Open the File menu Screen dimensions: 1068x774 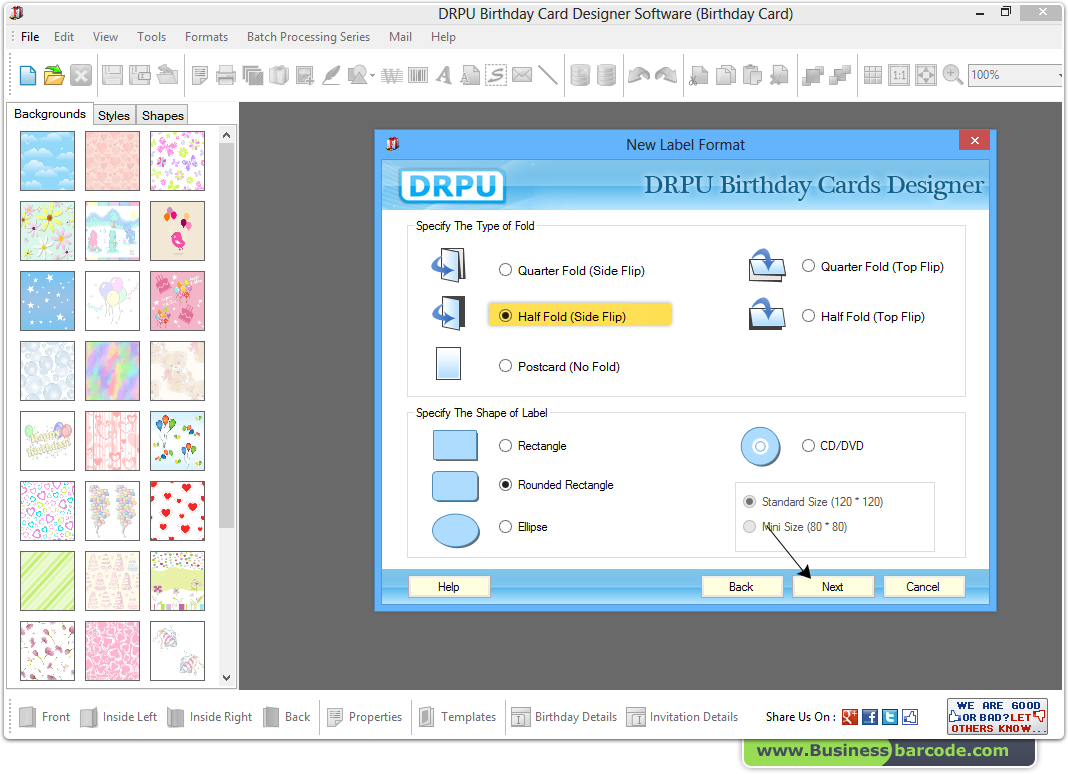(30, 37)
